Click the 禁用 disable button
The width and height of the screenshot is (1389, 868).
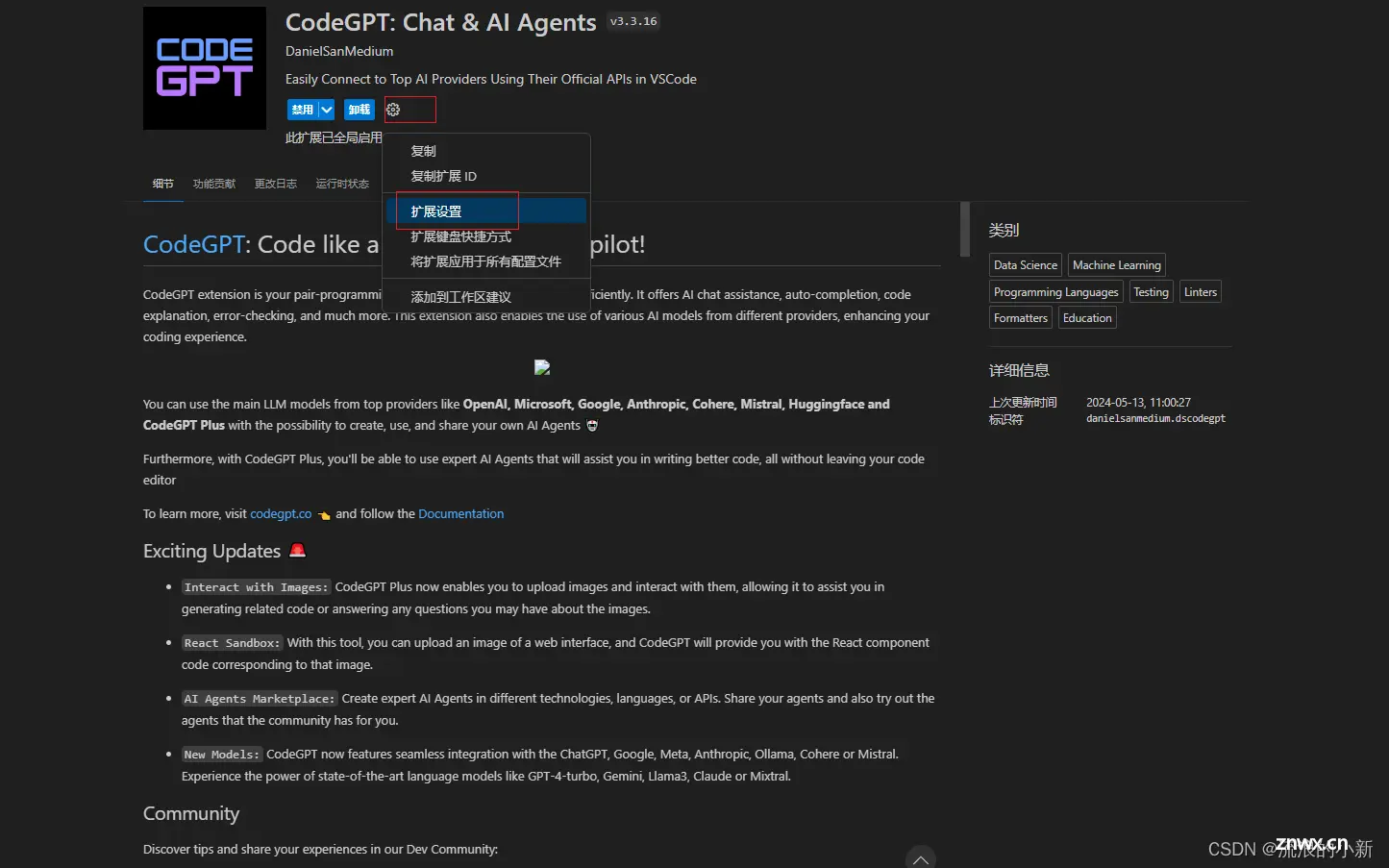tap(303, 110)
